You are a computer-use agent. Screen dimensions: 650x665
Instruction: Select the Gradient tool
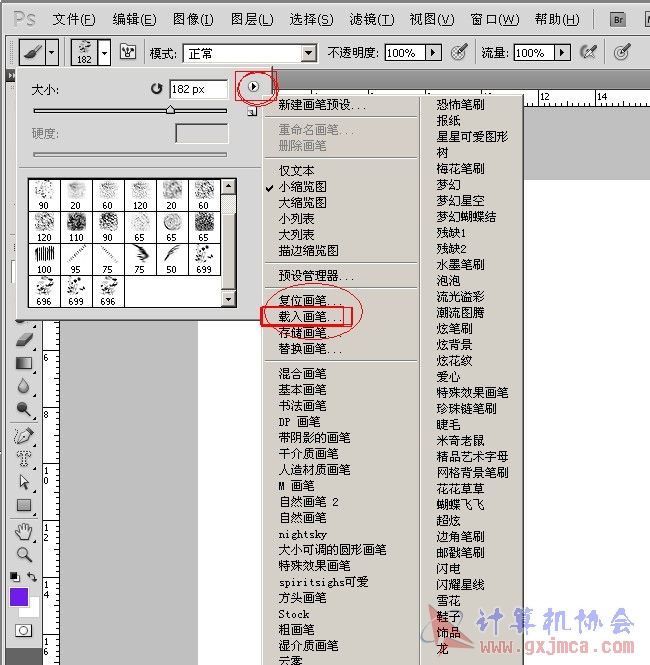pos(24,363)
